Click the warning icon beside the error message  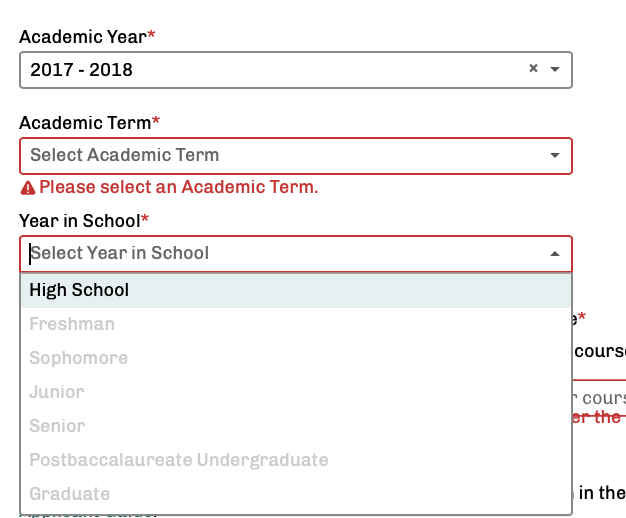click(28, 188)
